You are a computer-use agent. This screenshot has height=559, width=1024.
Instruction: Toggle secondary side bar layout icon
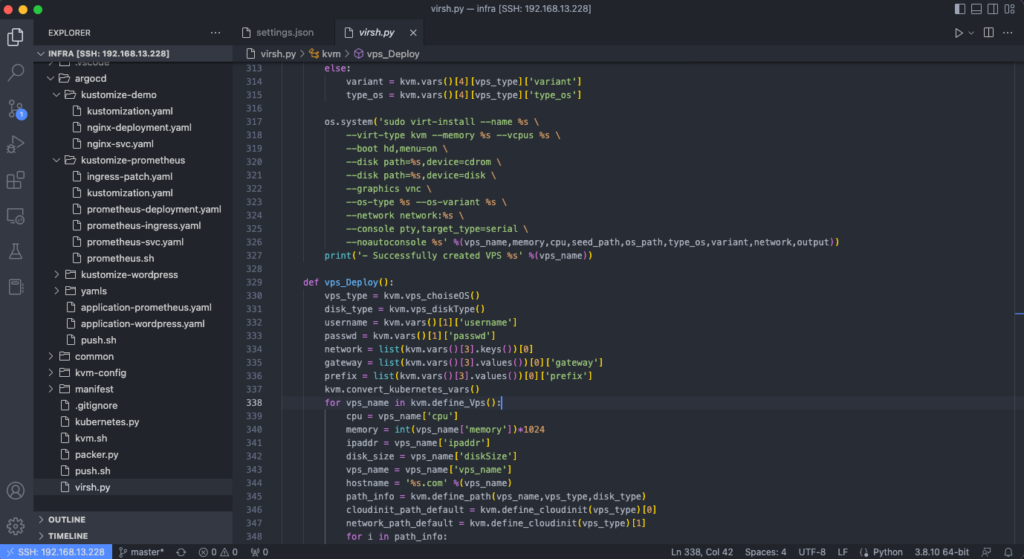point(993,8)
